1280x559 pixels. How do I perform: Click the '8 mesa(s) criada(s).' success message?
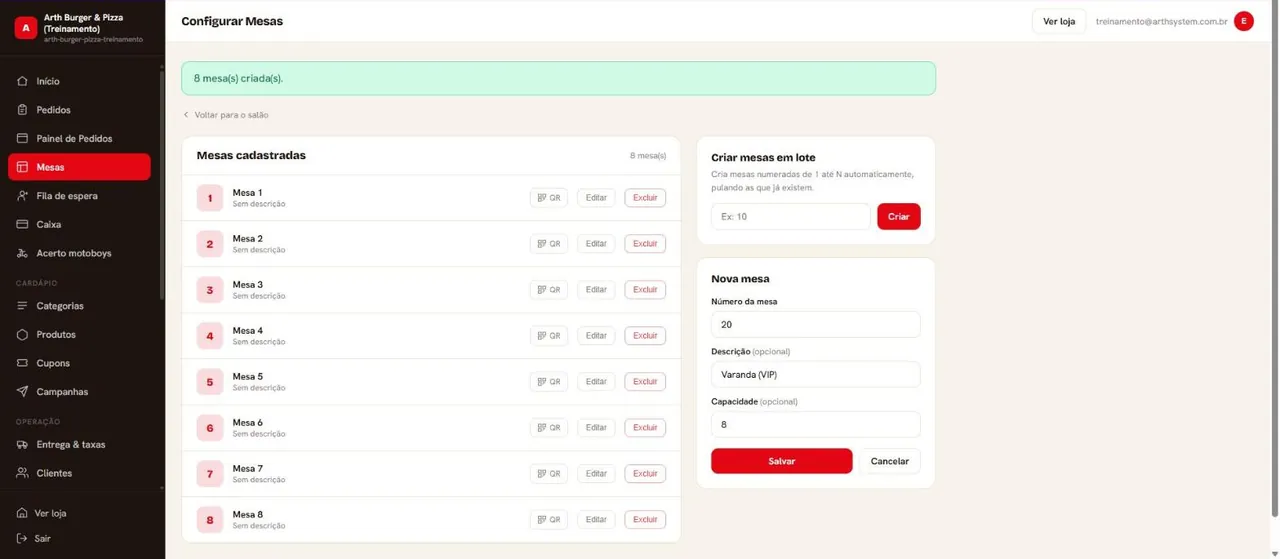click(x=558, y=78)
